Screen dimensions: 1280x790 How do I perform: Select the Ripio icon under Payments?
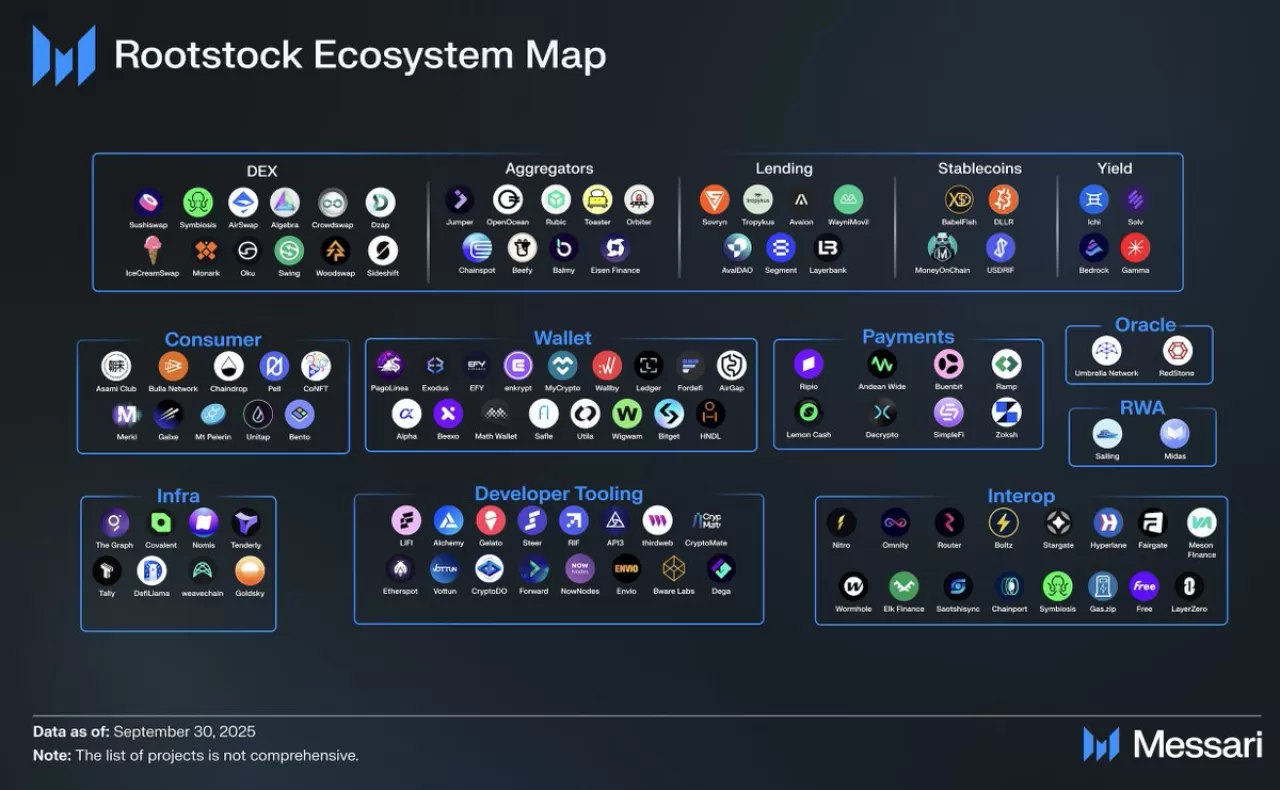[x=808, y=363]
